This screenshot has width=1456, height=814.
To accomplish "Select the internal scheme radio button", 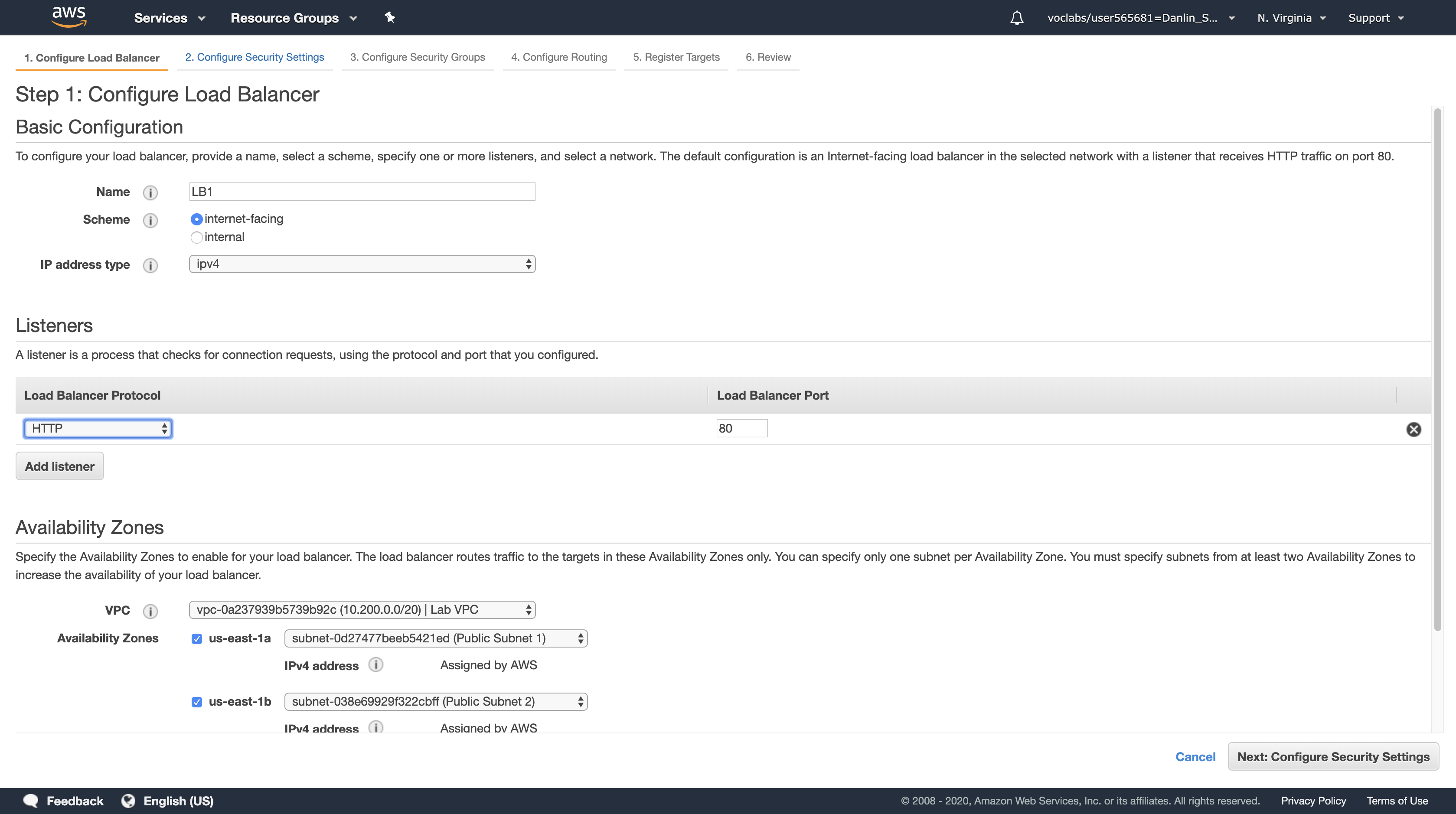I will point(197,237).
